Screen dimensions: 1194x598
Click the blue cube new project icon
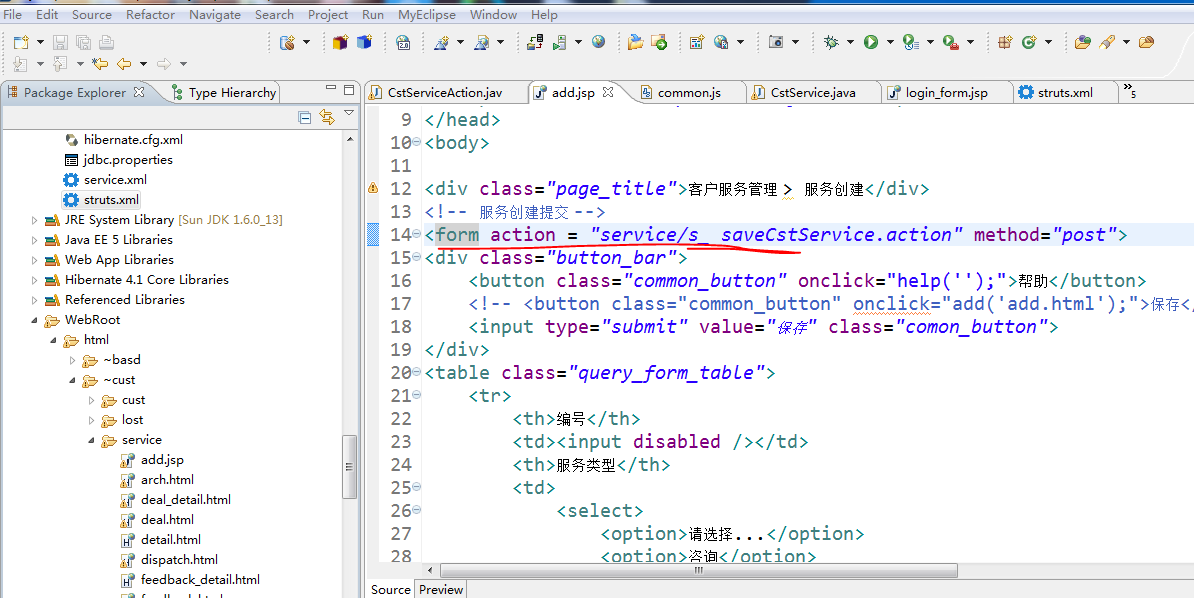[365, 42]
